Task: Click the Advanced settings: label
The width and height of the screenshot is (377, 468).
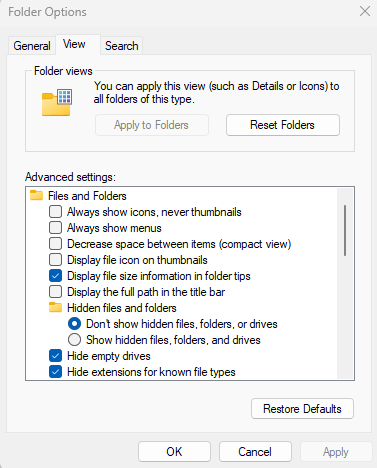Action: pos(70,177)
